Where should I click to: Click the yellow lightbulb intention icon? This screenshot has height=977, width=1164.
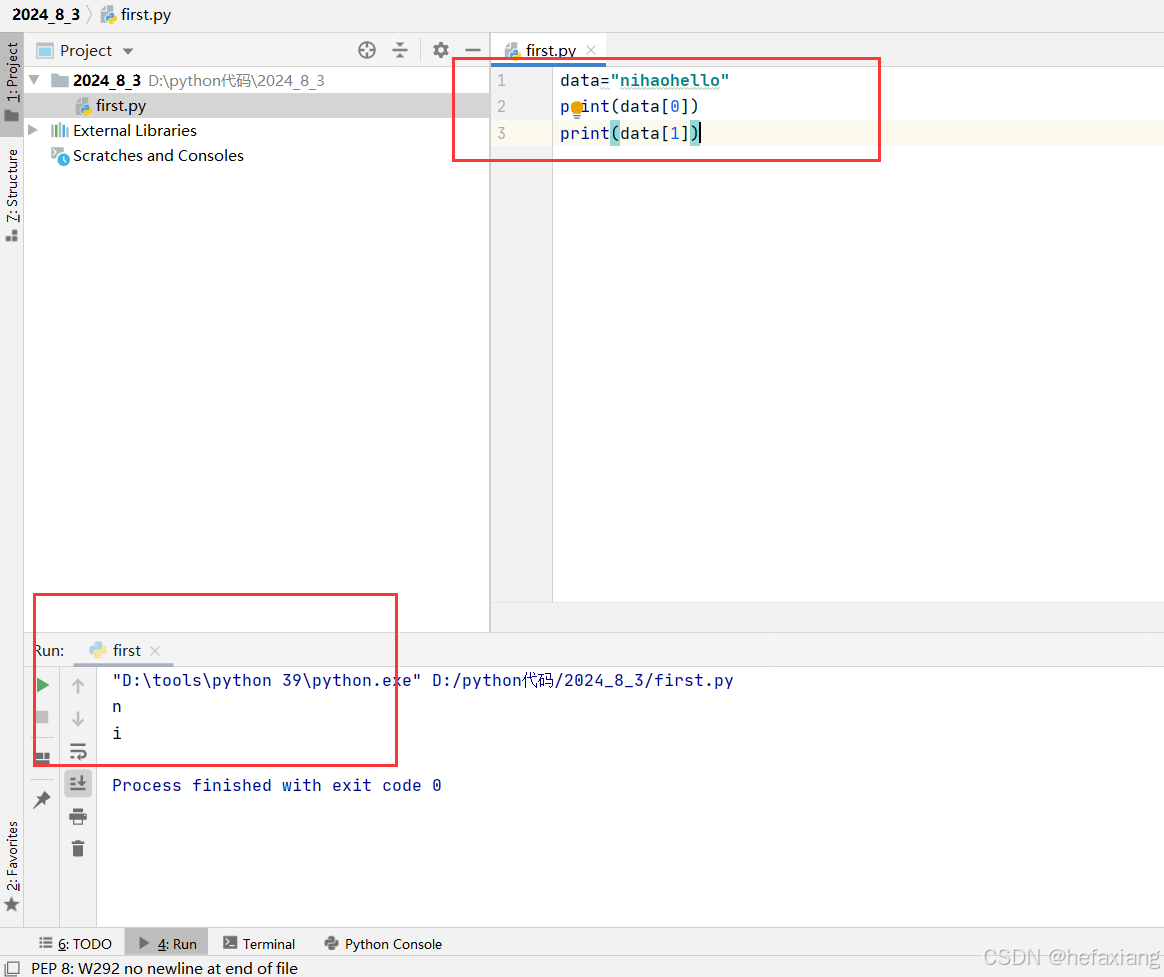577,110
